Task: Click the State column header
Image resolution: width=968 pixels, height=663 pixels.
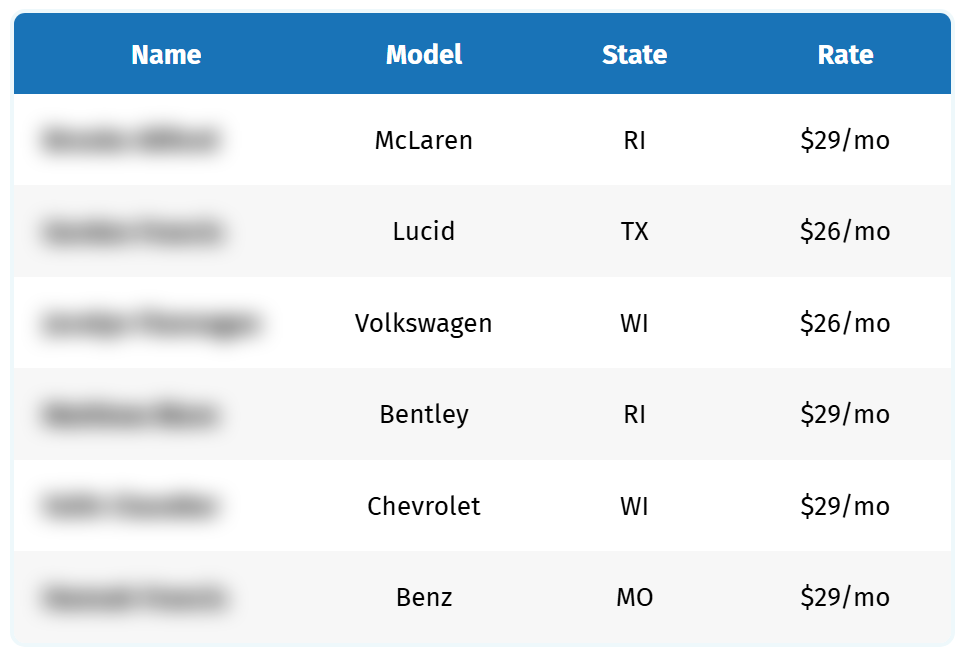Action: pos(634,55)
